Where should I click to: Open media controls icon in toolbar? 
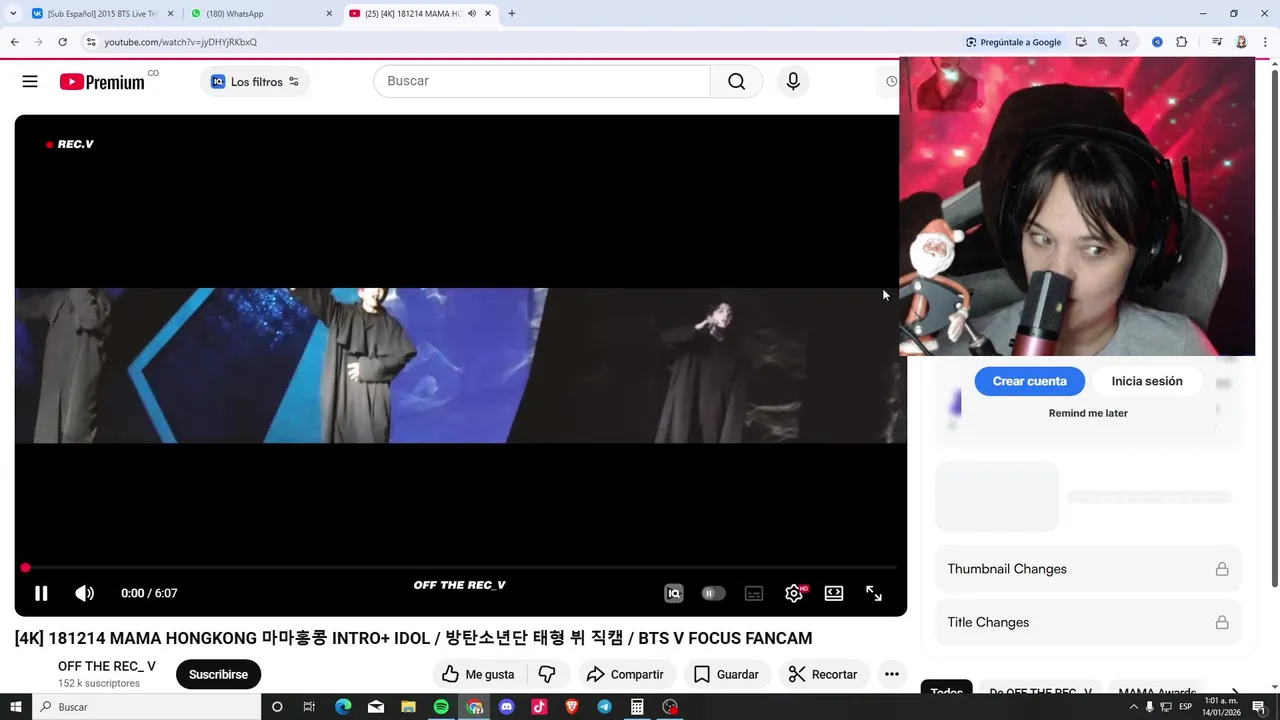point(1217,42)
